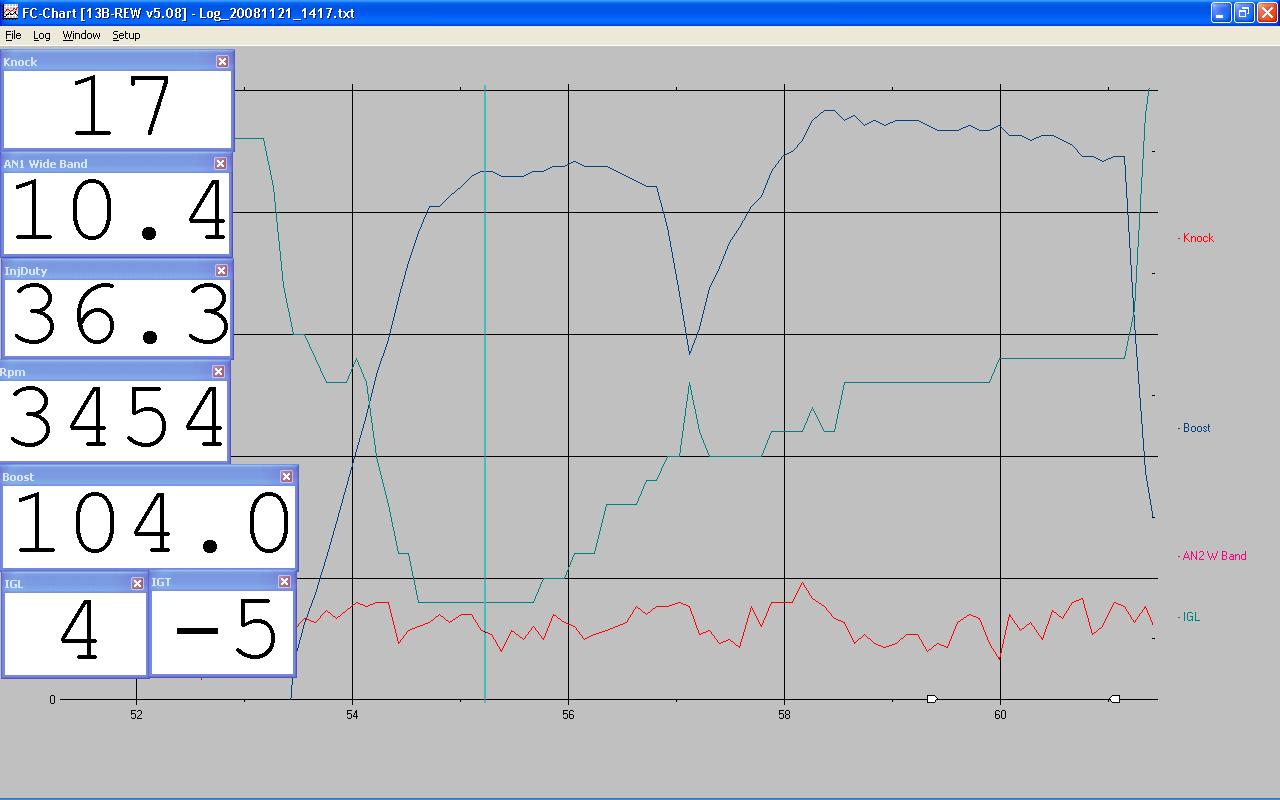Image resolution: width=1280 pixels, height=800 pixels.
Task: Close the Rpm readout panel
Action: pos(219,371)
